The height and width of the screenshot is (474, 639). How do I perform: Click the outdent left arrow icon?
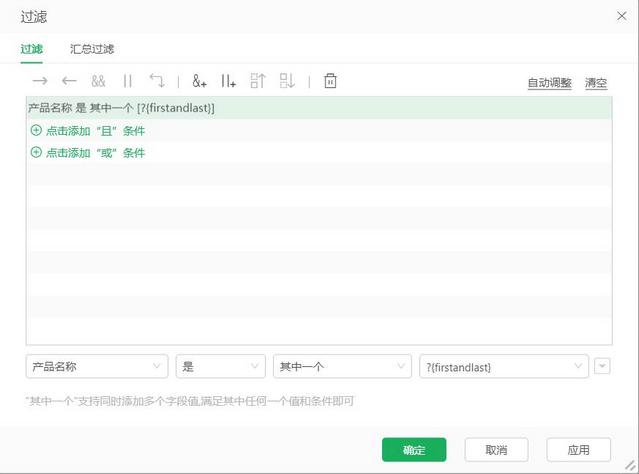tap(69, 81)
